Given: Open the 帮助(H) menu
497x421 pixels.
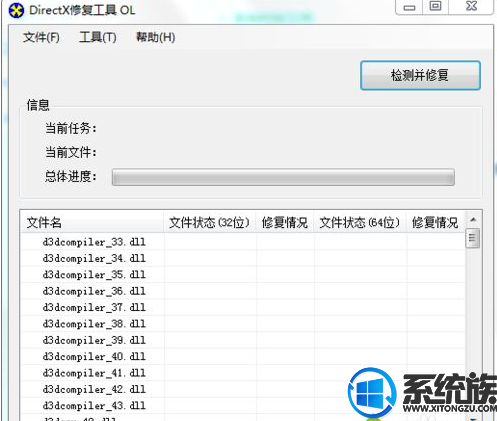Looking at the screenshot, I should tap(155, 37).
